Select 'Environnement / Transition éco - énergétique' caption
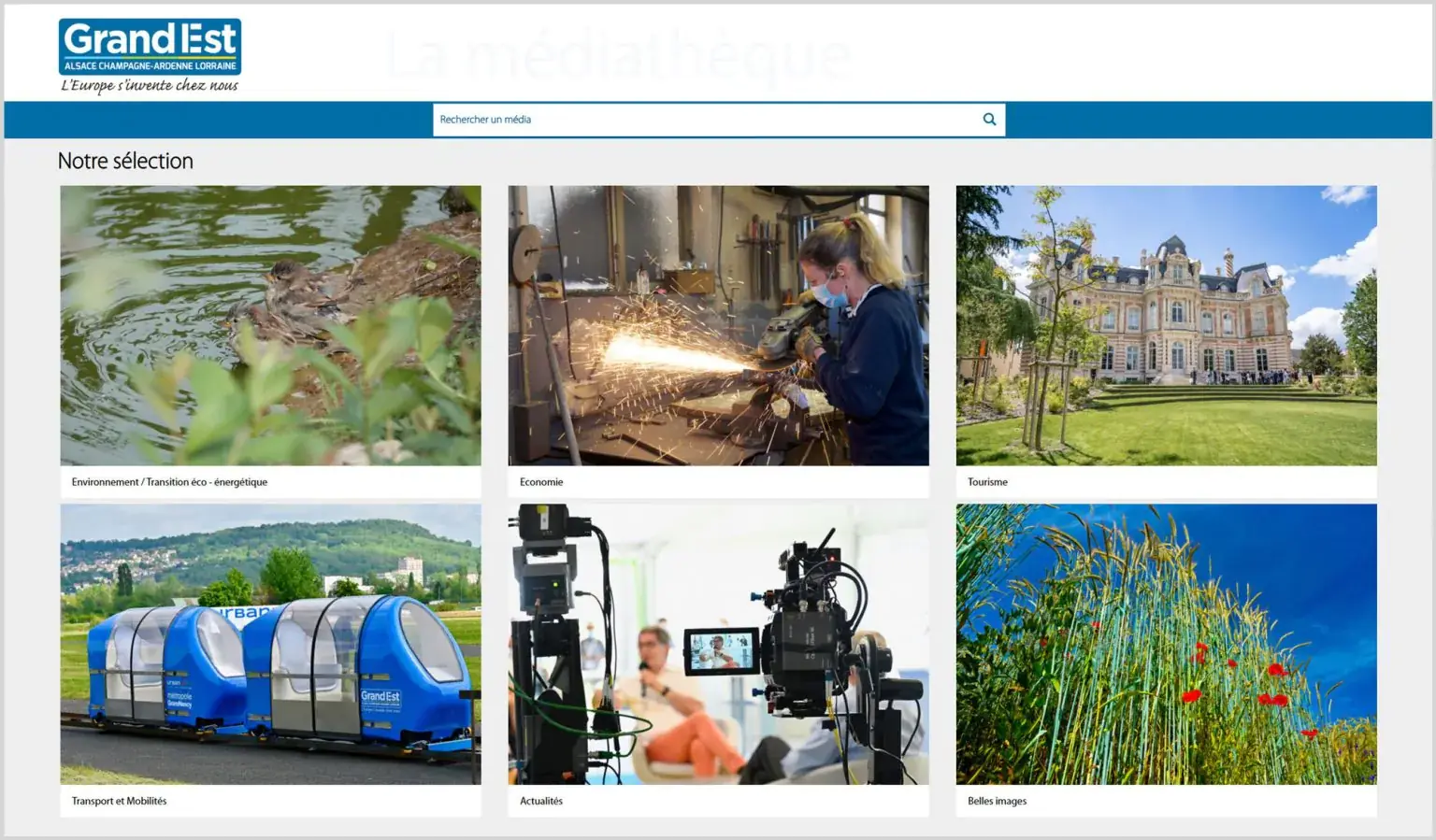The height and width of the screenshot is (840, 1436). click(169, 482)
